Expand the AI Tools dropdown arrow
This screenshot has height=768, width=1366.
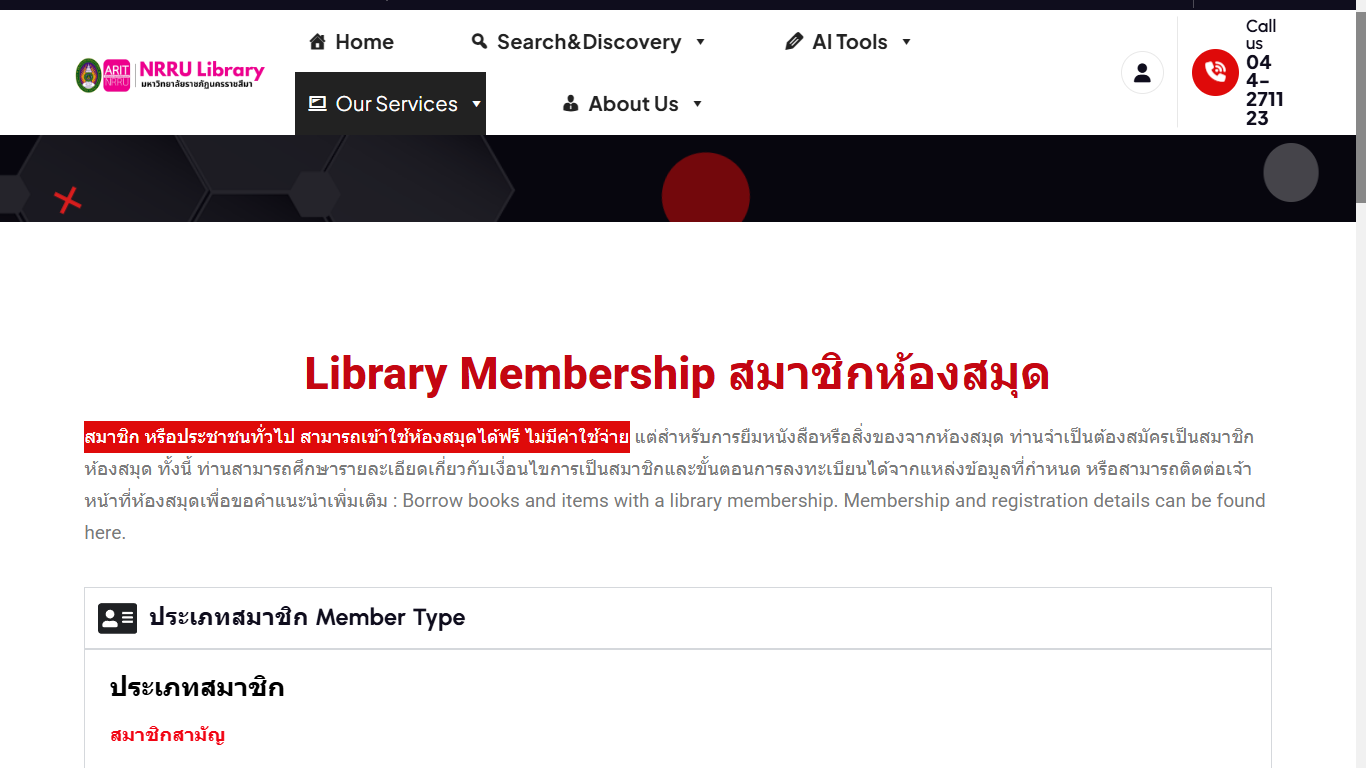[906, 42]
